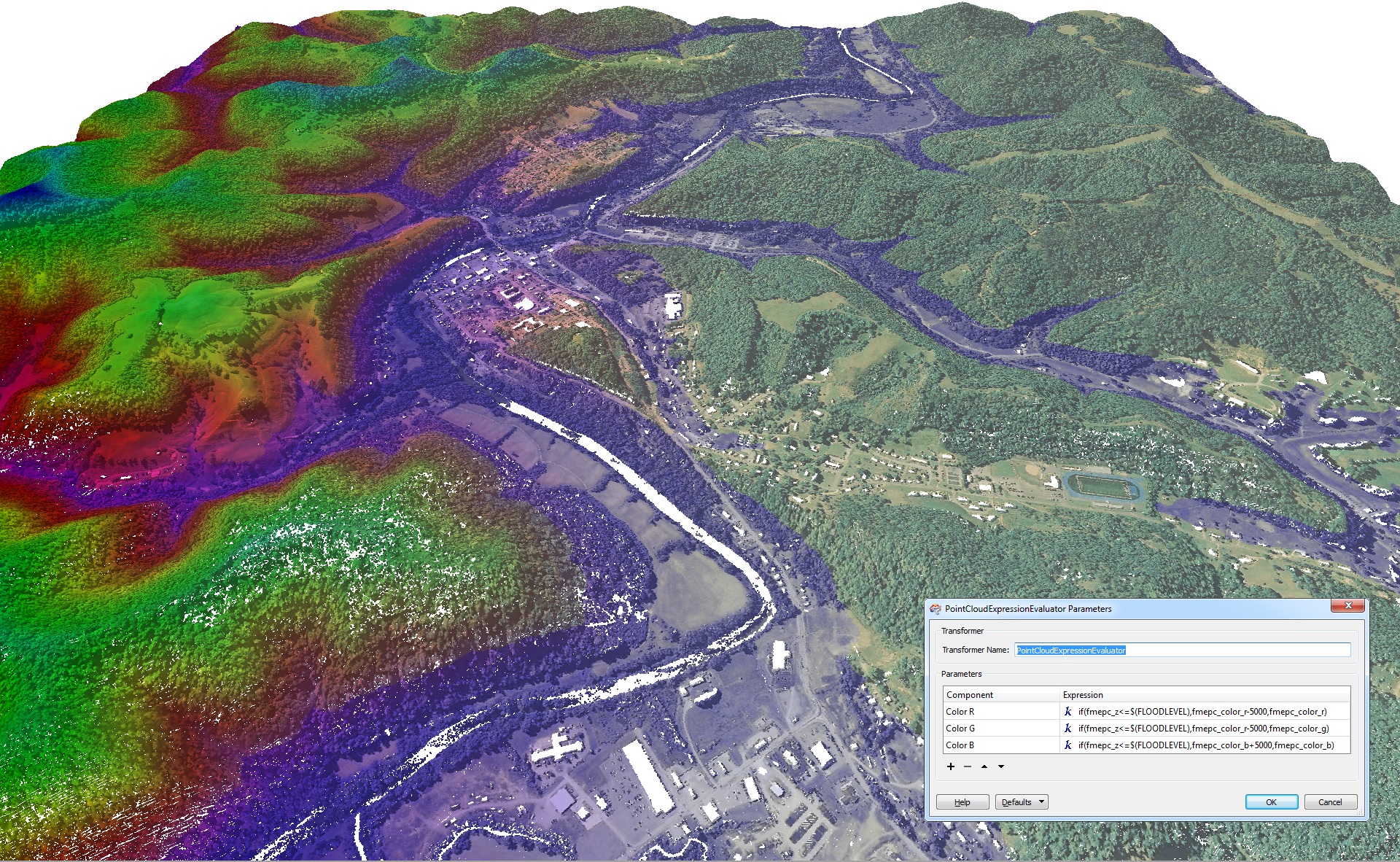1400x862 pixels.
Task: Click the move-row-down arrow icon
Action: click(1001, 766)
